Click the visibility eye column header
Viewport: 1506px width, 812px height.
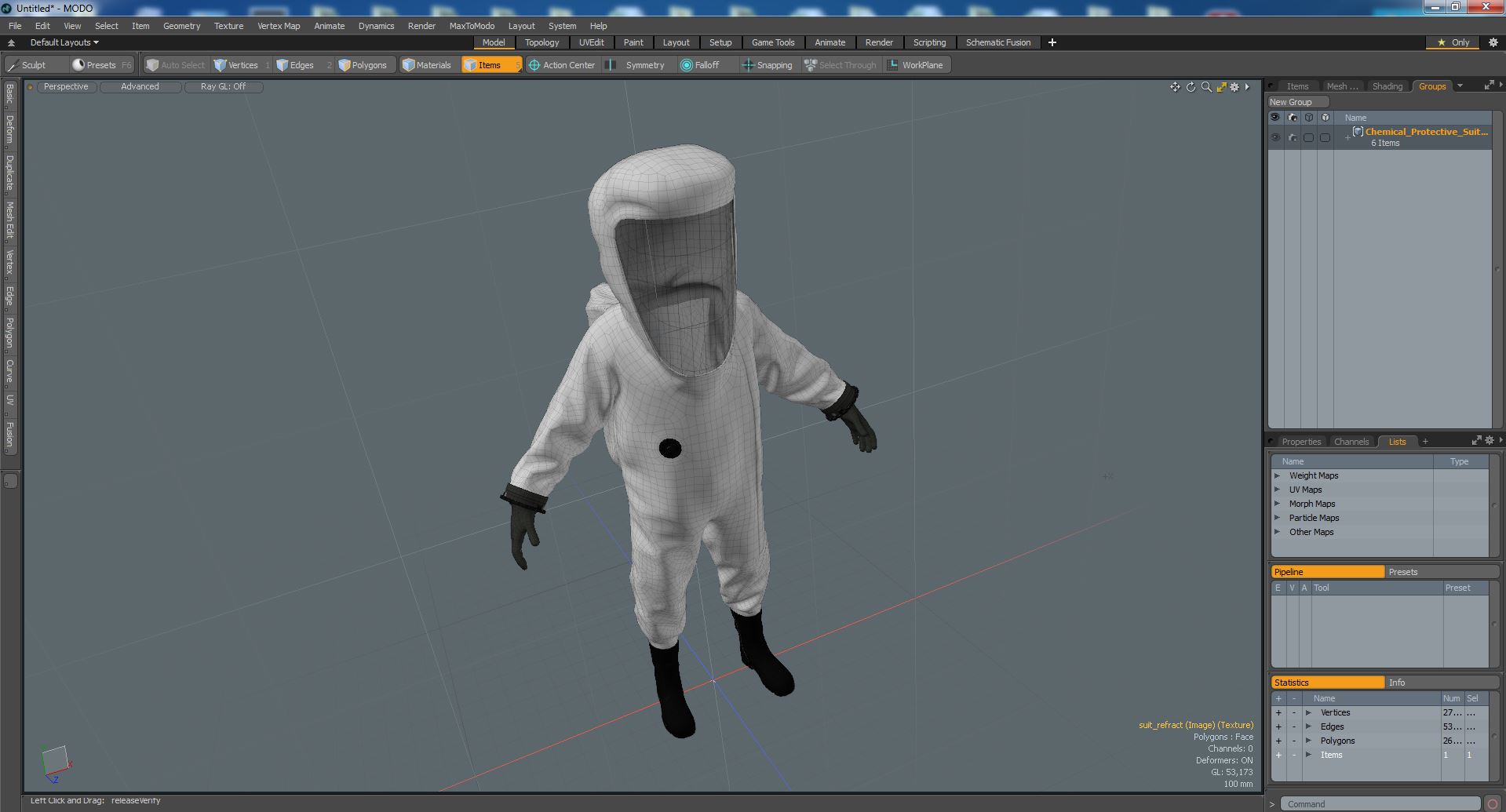click(x=1275, y=118)
